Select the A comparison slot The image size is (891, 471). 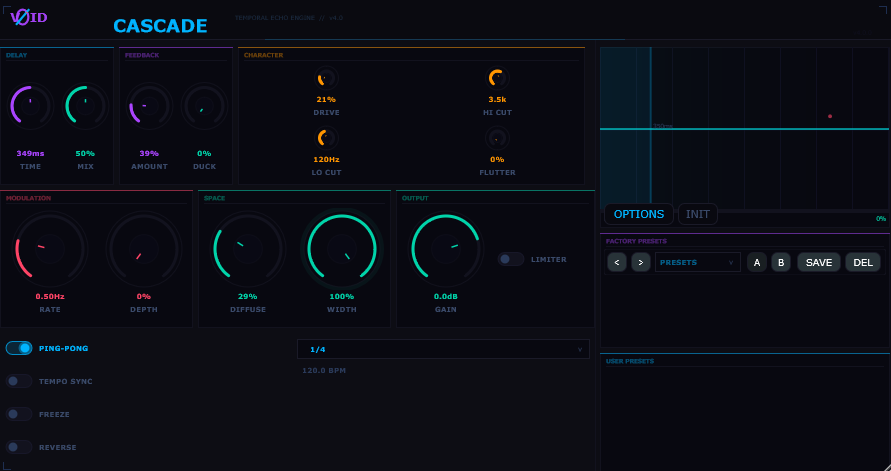coord(757,262)
